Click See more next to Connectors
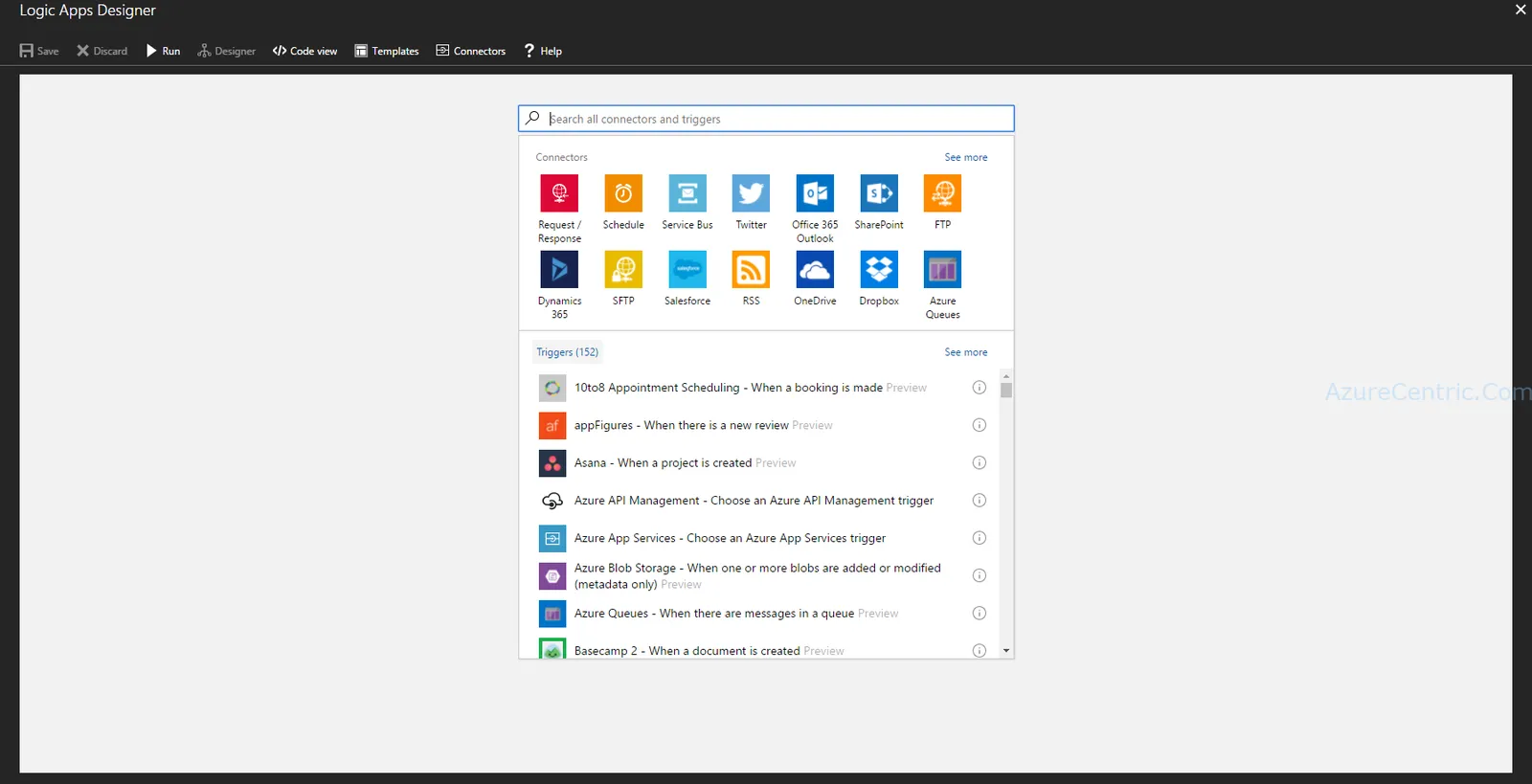Image resolution: width=1532 pixels, height=784 pixels. coord(965,157)
